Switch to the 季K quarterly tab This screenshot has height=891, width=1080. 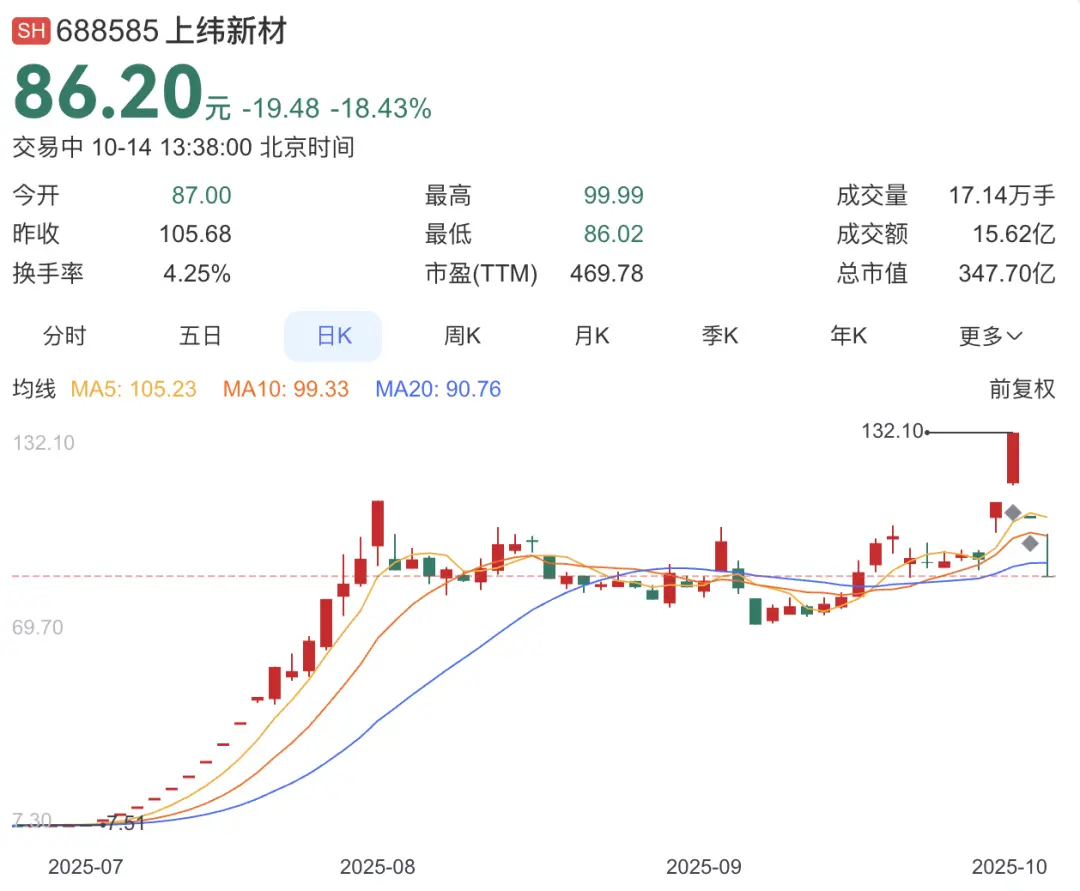719,337
